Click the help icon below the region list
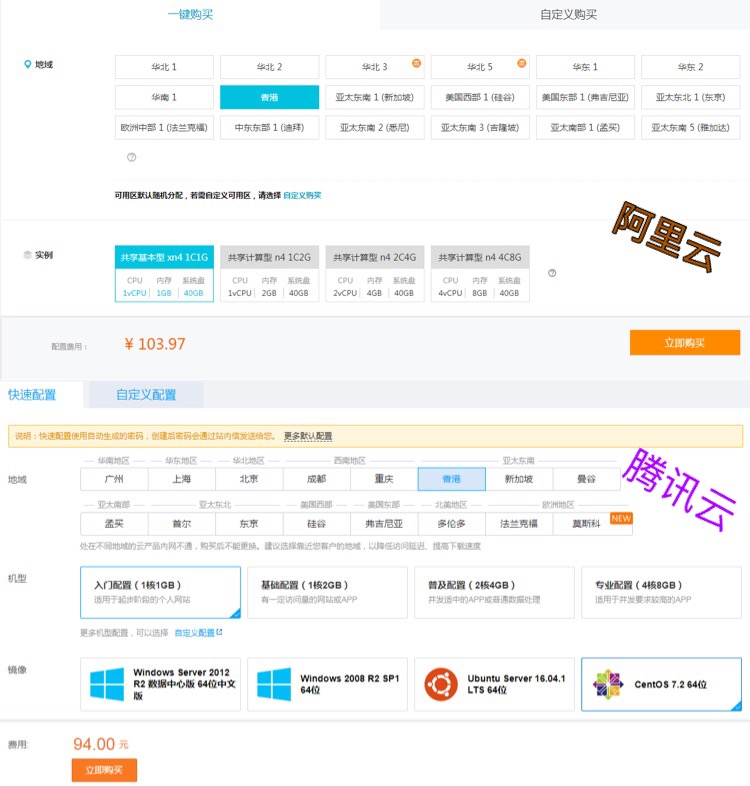 point(131,157)
